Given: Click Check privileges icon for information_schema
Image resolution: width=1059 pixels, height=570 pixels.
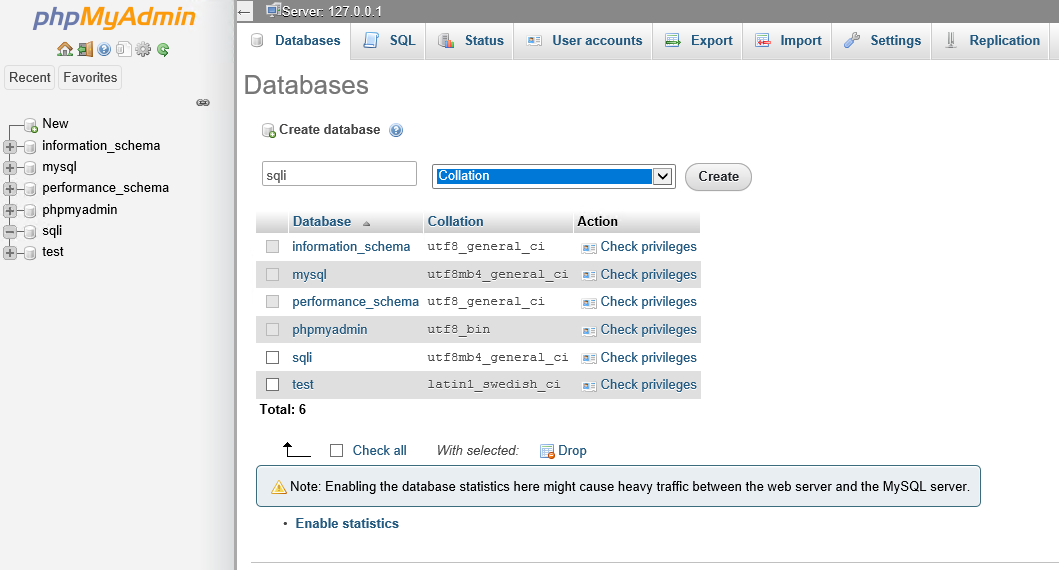Looking at the screenshot, I should (x=589, y=248).
